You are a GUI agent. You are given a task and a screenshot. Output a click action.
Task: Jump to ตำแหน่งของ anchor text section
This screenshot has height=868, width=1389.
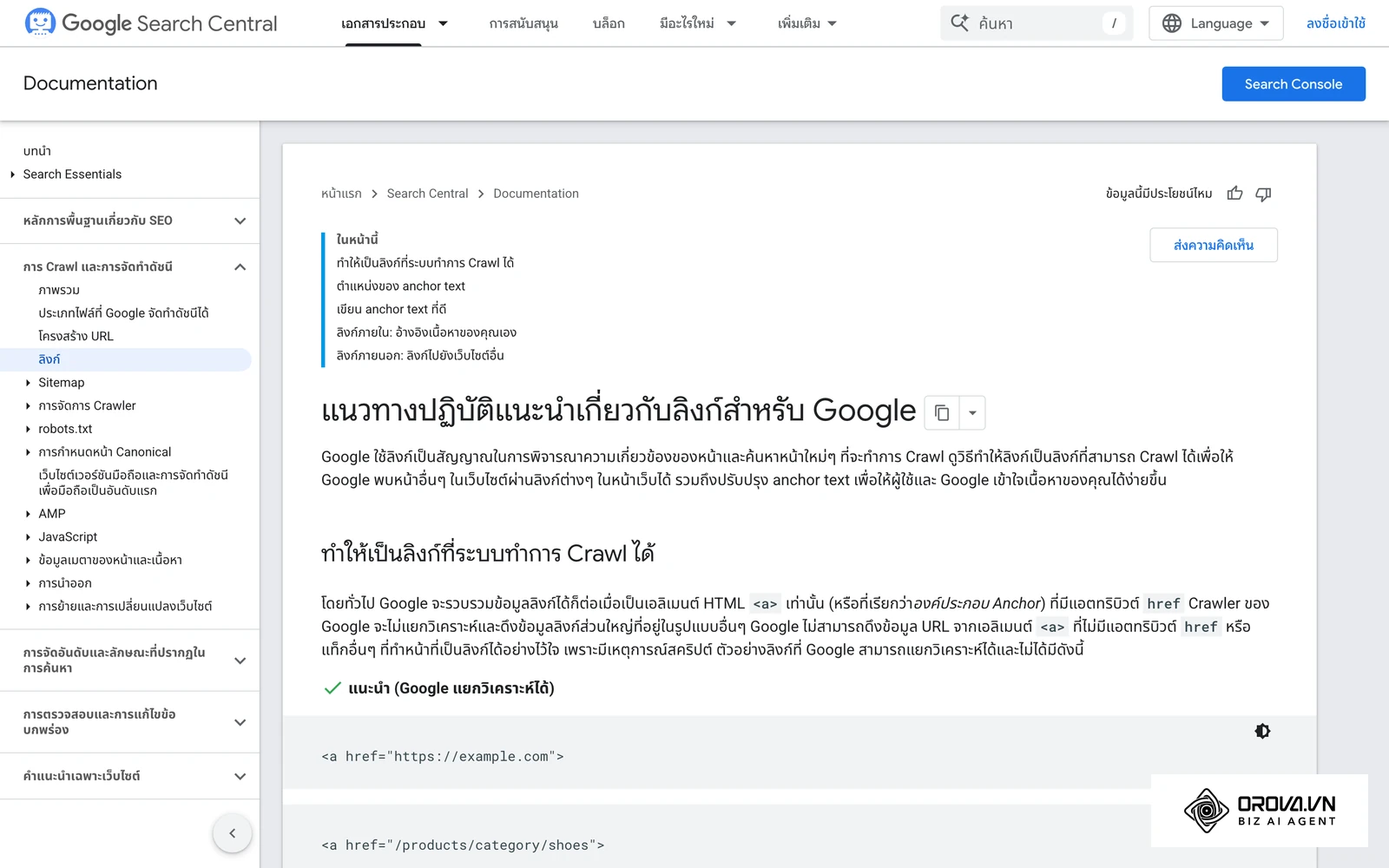coord(400,286)
